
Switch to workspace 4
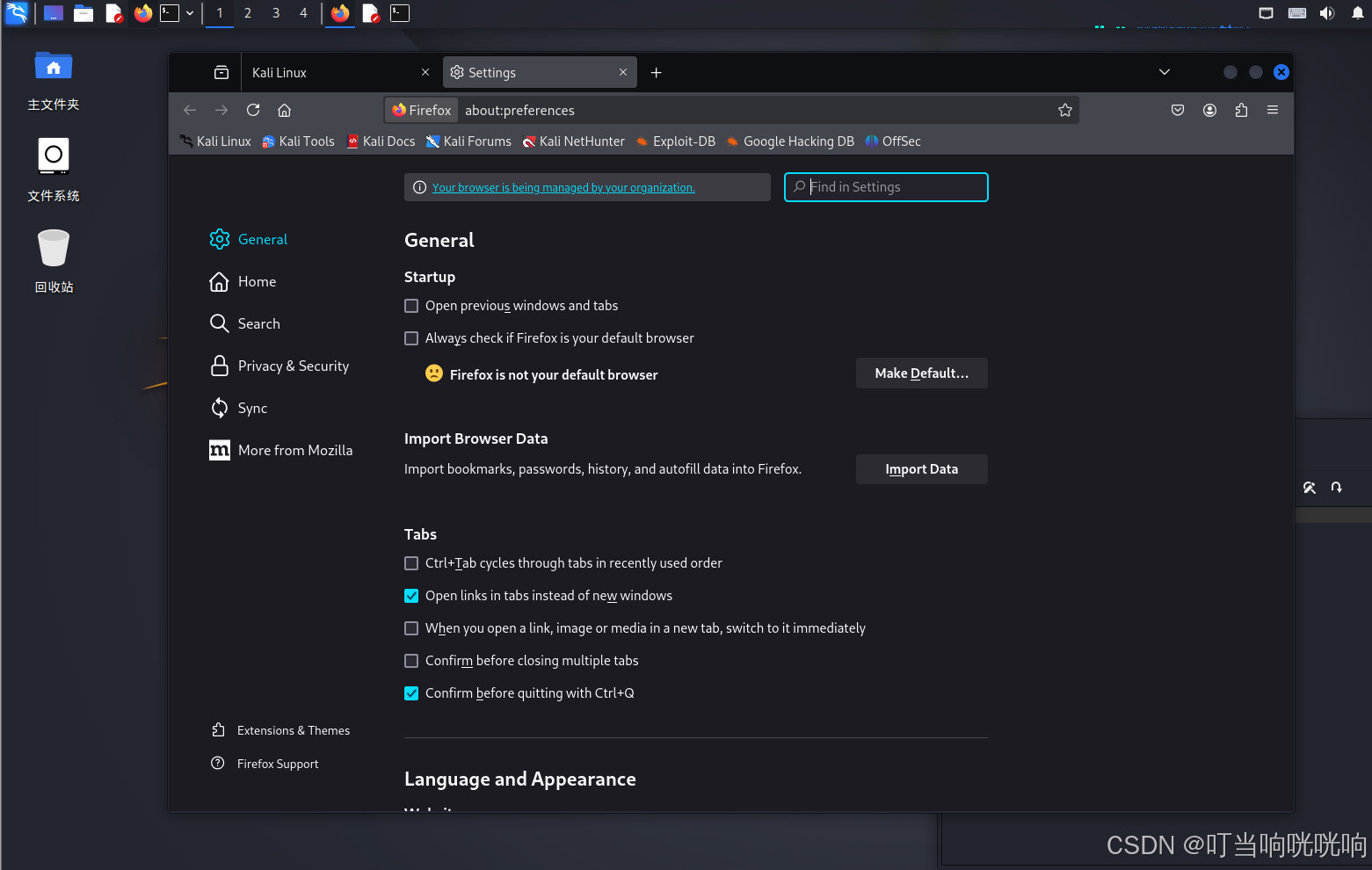[303, 13]
